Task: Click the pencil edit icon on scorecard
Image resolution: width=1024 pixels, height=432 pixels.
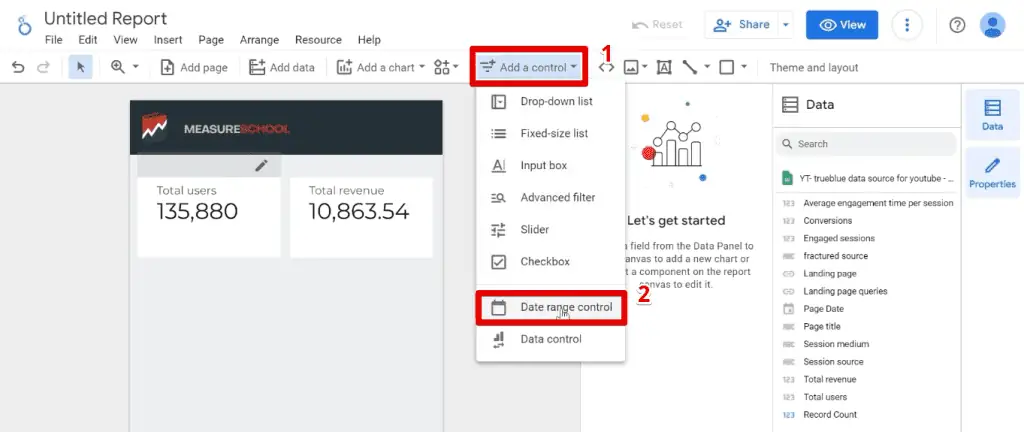Action: click(261, 165)
